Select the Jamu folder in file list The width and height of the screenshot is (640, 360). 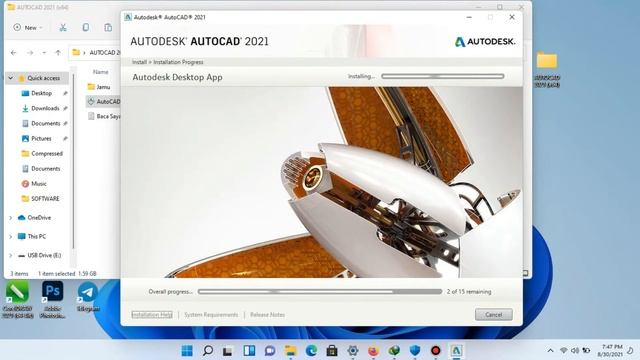(103, 87)
